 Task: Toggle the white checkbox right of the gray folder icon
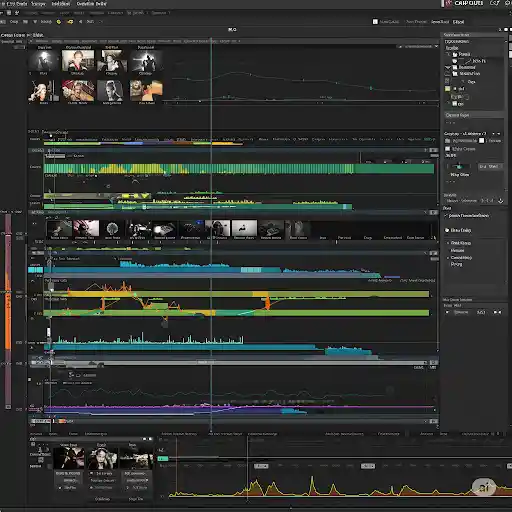tap(481, 141)
